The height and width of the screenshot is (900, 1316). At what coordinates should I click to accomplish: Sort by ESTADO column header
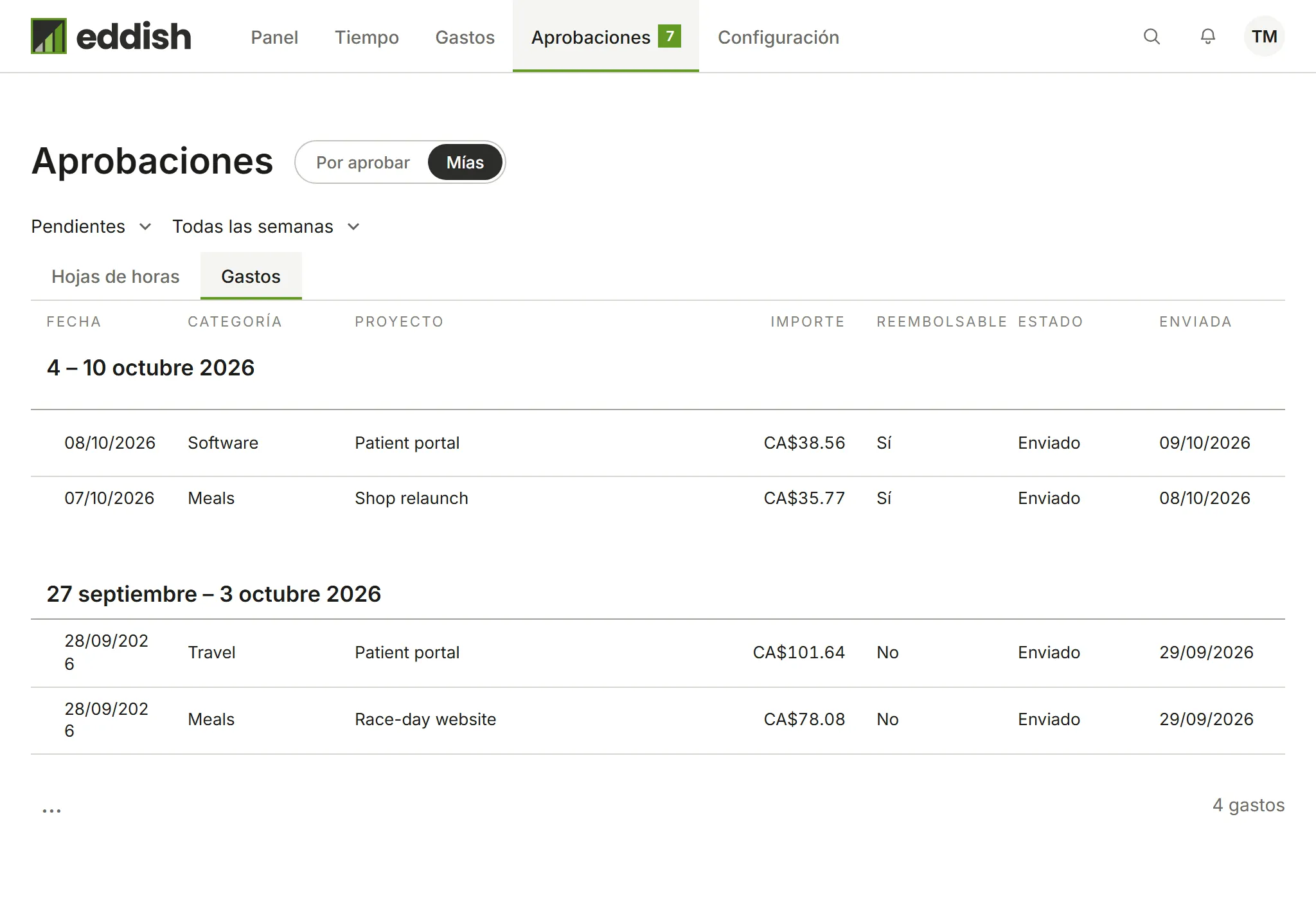click(1051, 321)
